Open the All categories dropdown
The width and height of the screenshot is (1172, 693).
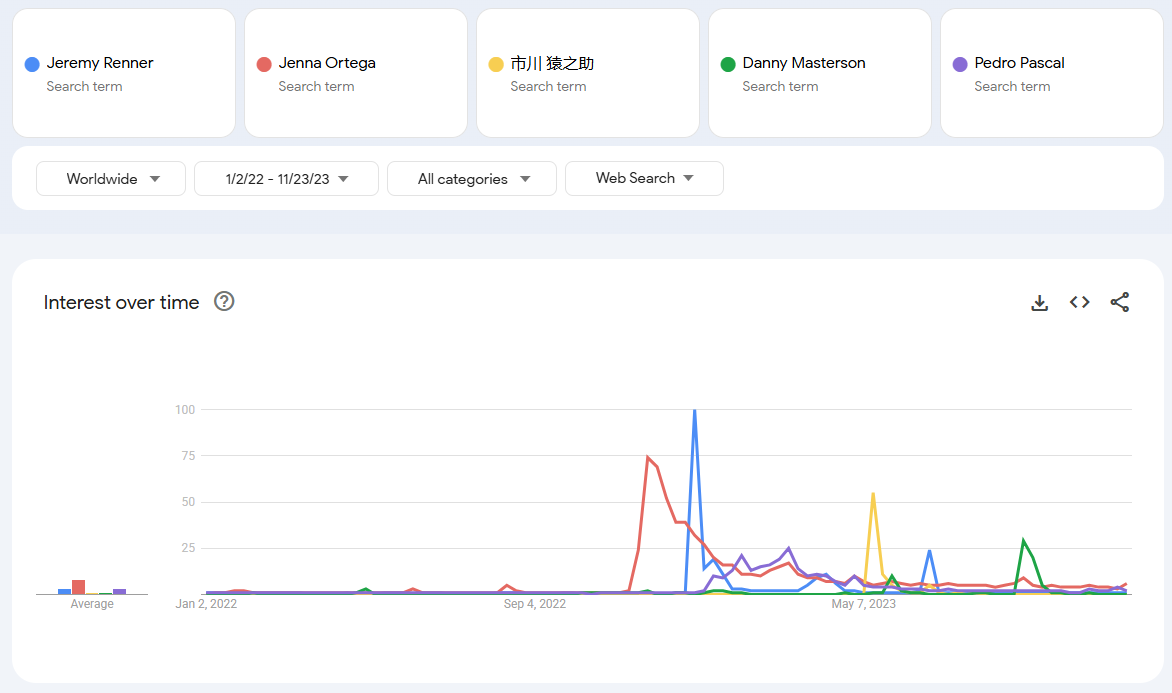471,178
